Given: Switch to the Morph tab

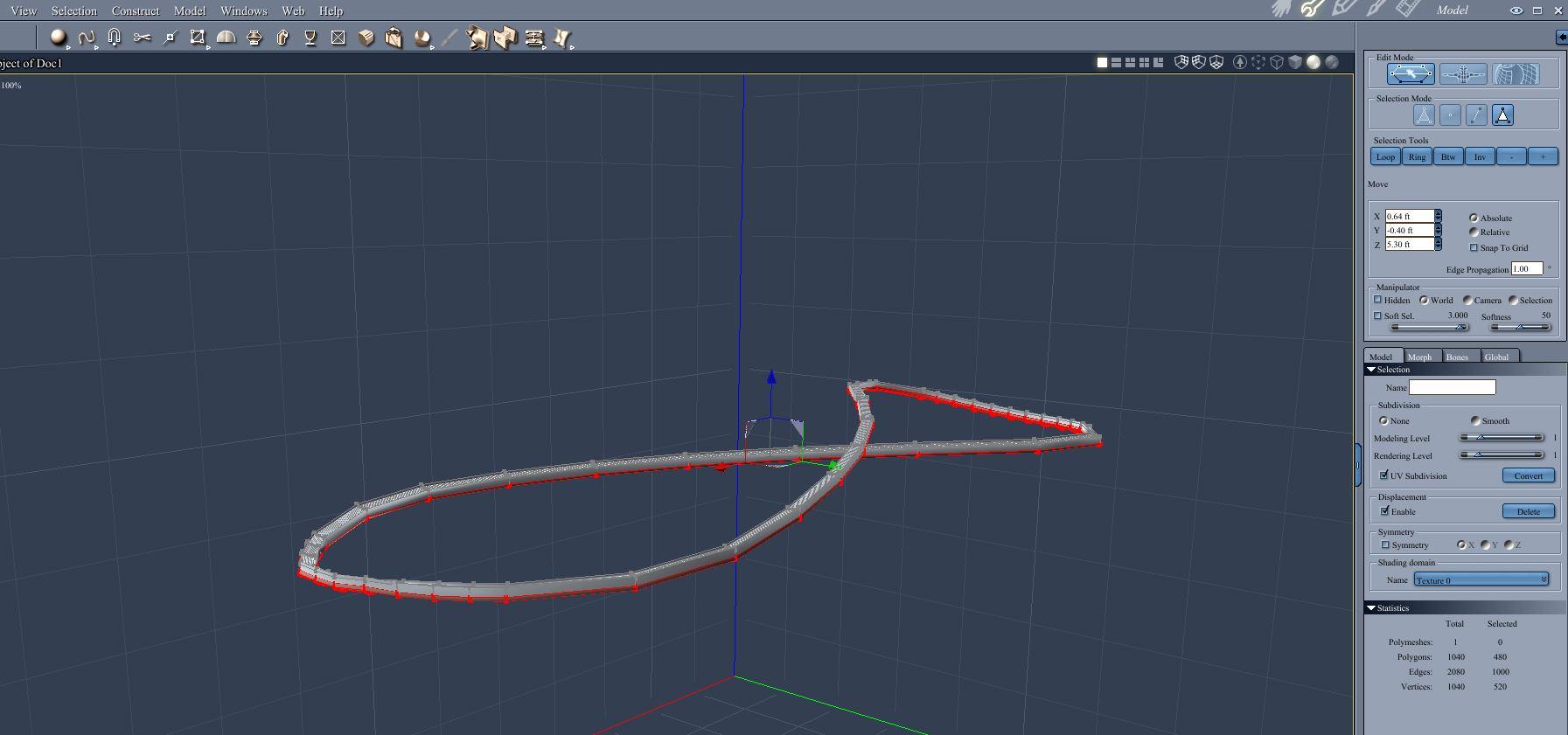Looking at the screenshot, I should coord(1419,356).
